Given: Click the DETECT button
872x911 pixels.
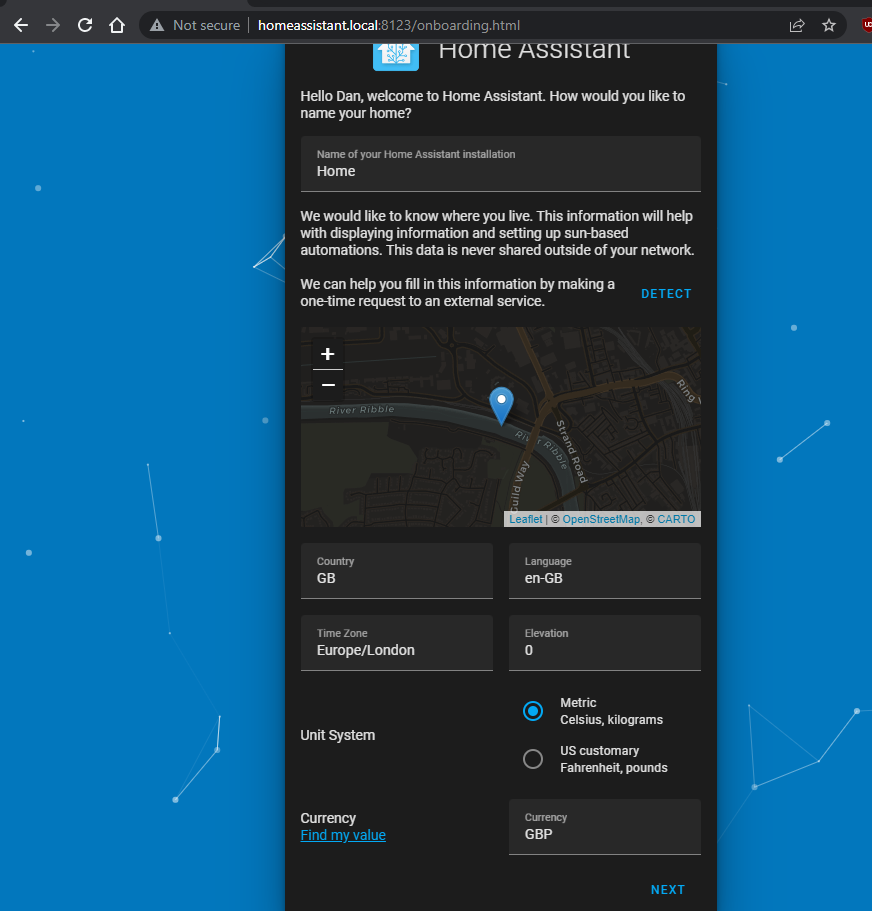Looking at the screenshot, I should 666,294.
